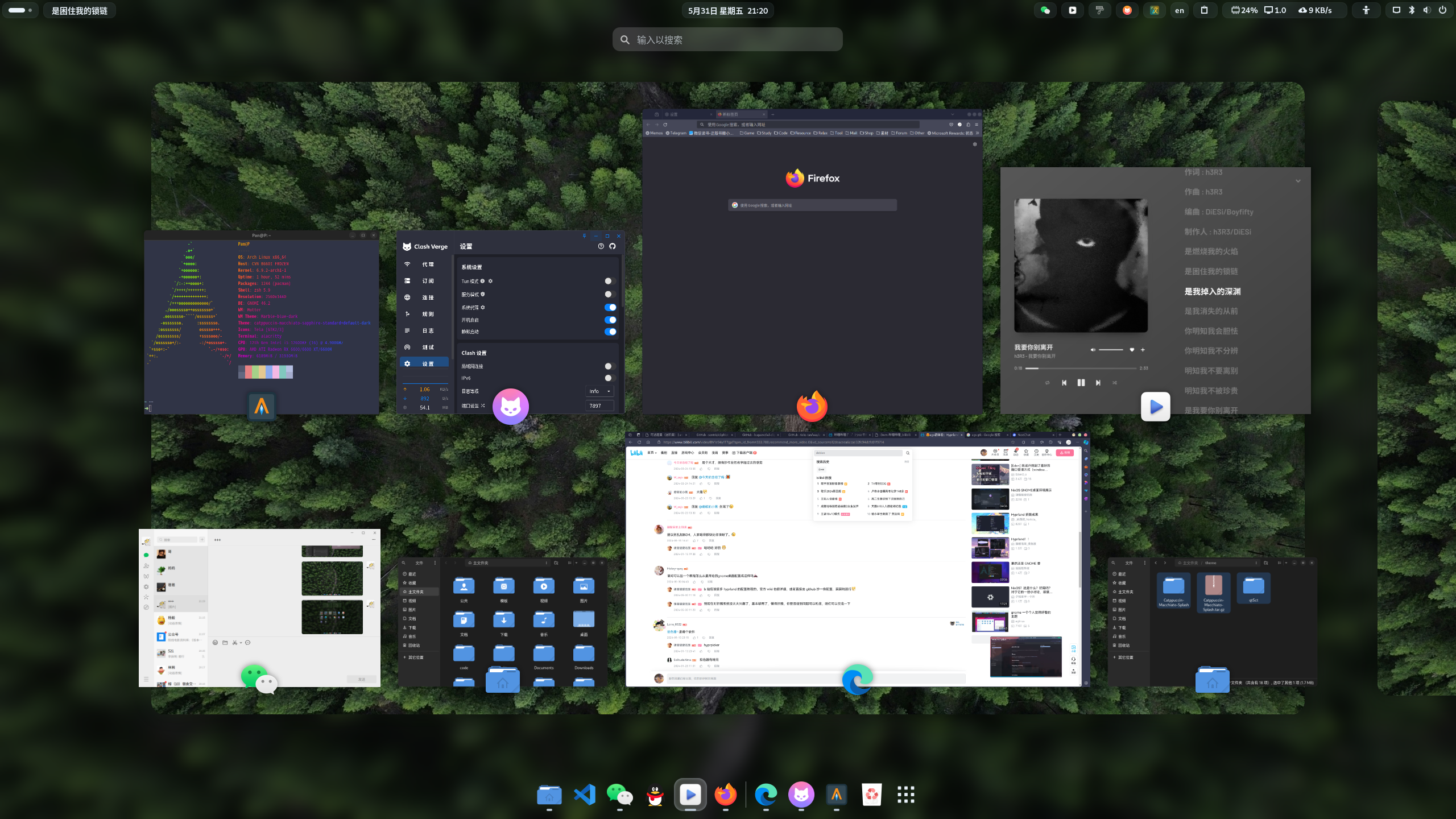The height and width of the screenshot is (819, 1456).
Task: Open the GitHub icon in Clash Verge
Action: point(613,246)
